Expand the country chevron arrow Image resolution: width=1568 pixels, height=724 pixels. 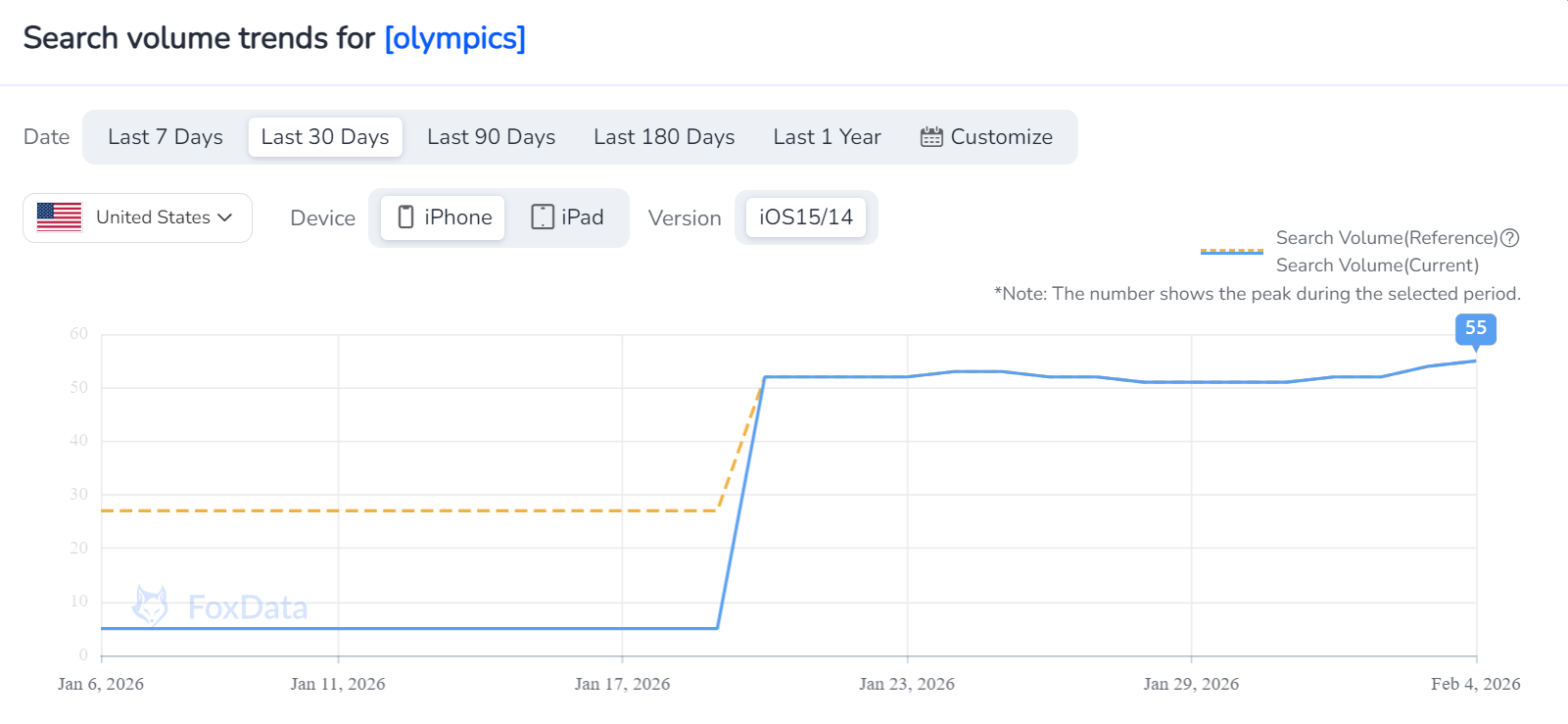coord(225,217)
